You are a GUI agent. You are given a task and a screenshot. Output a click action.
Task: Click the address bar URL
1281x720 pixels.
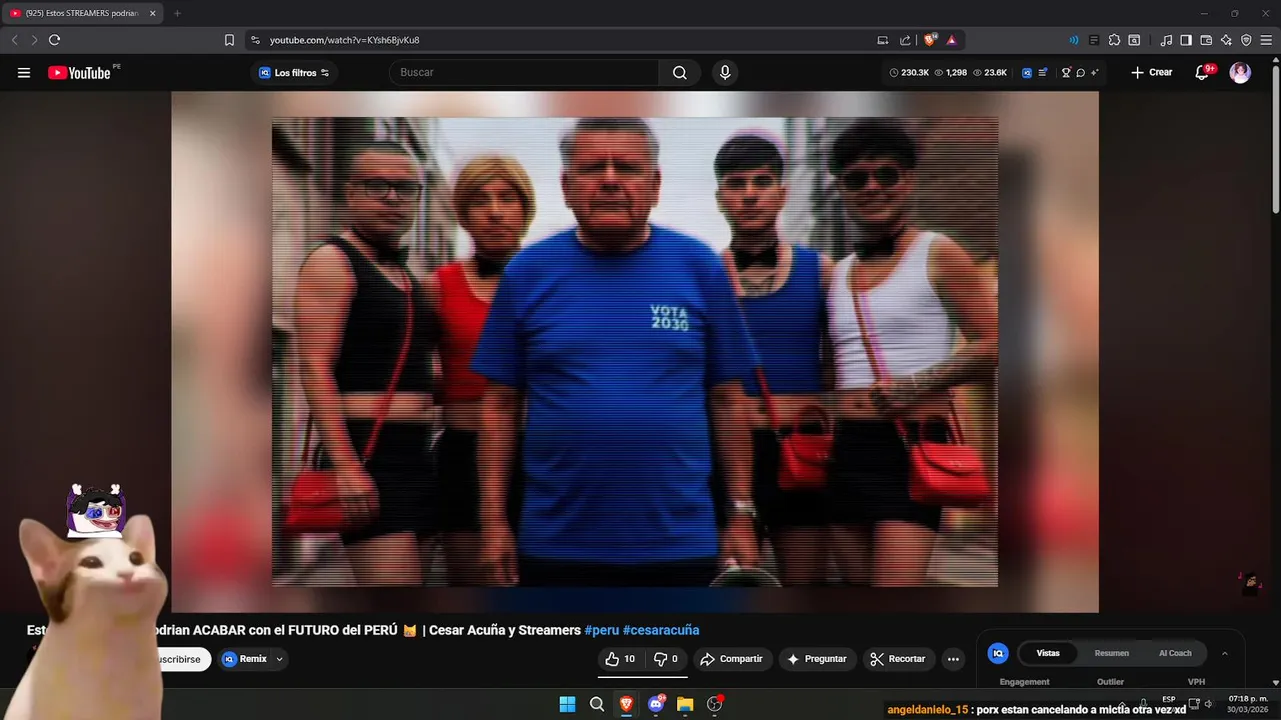click(345, 40)
